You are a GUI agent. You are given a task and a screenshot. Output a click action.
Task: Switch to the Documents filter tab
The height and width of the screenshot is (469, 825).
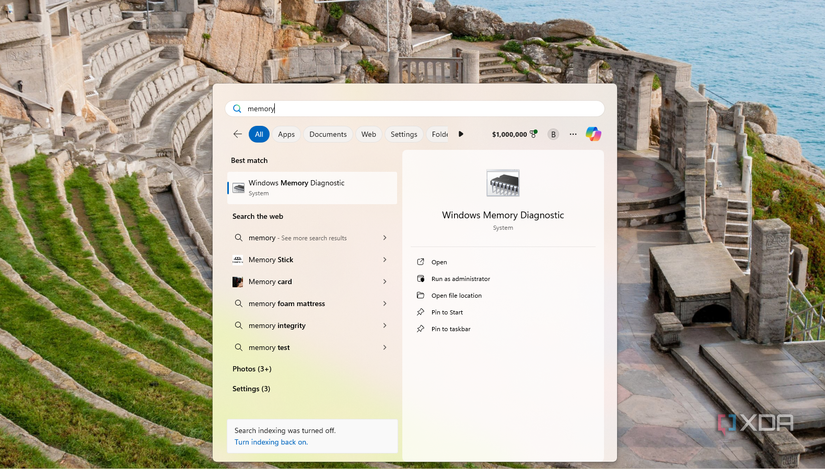(x=328, y=134)
